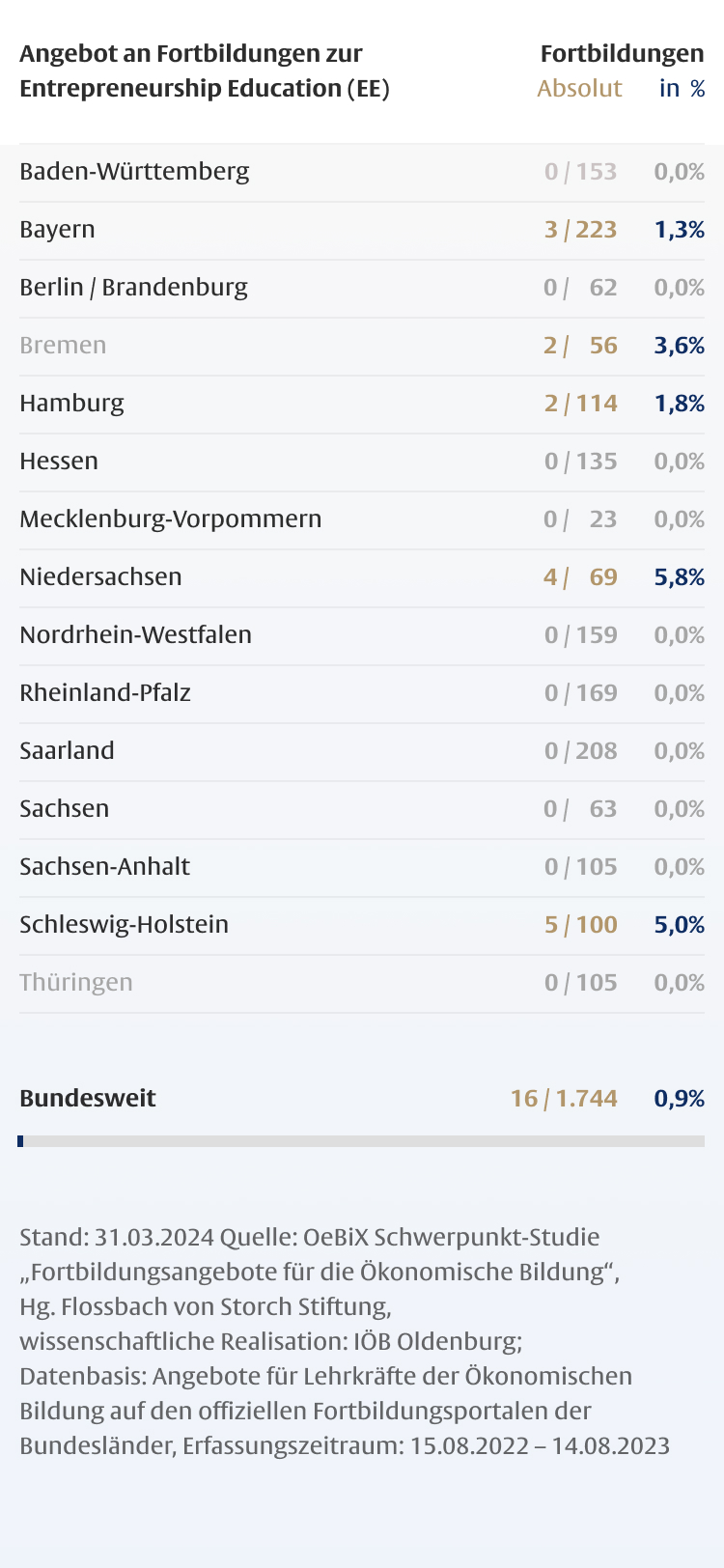Click the Baden-Württemberg row label

point(134,172)
